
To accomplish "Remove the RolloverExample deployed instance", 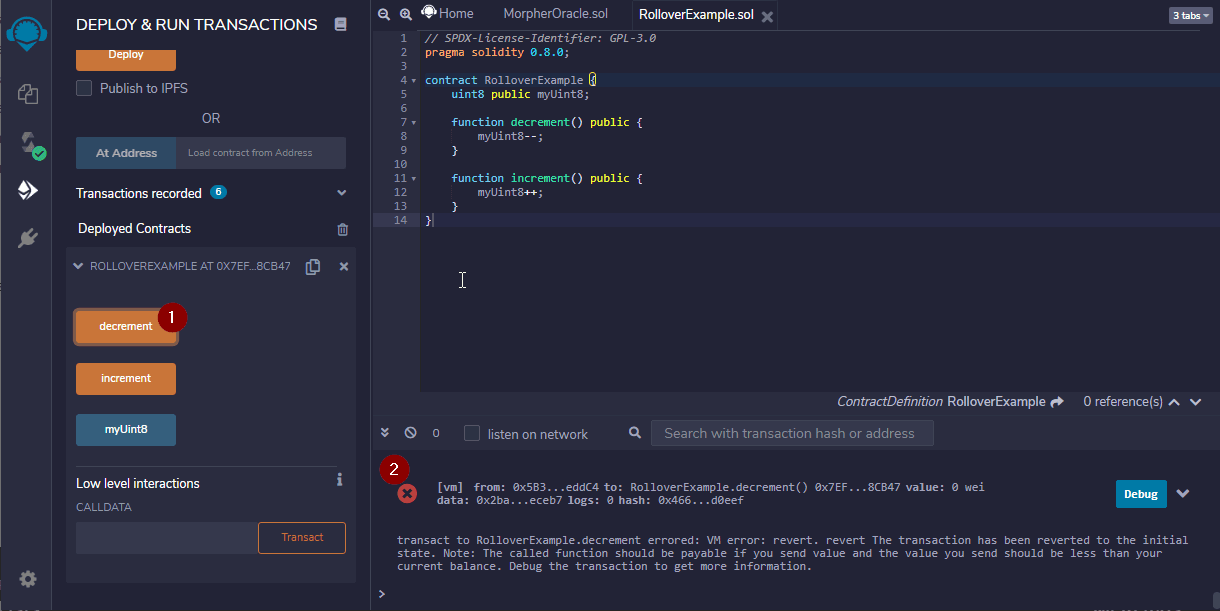I will pyautogui.click(x=344, y=267).
